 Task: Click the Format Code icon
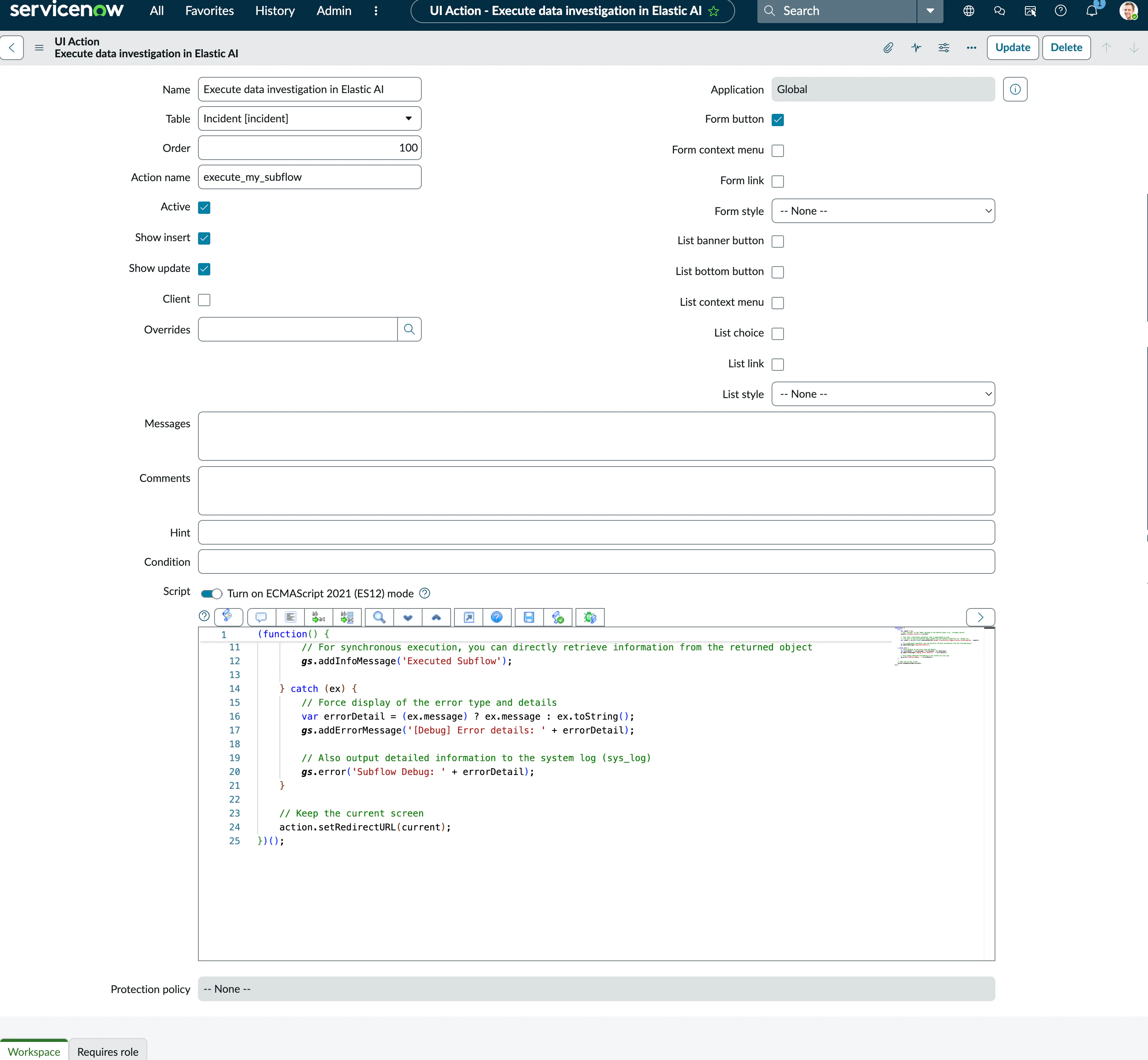click(290, 617)
